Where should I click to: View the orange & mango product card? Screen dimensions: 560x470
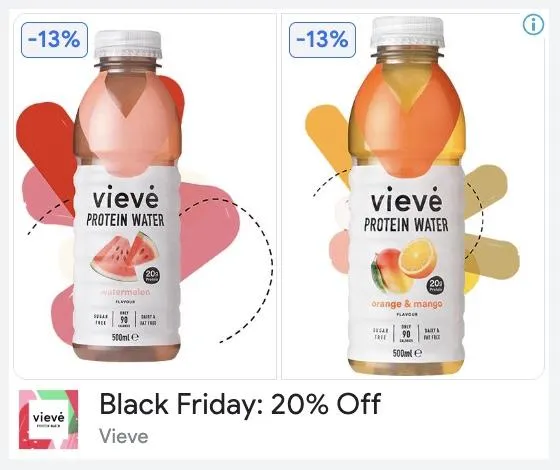(413, 196)
